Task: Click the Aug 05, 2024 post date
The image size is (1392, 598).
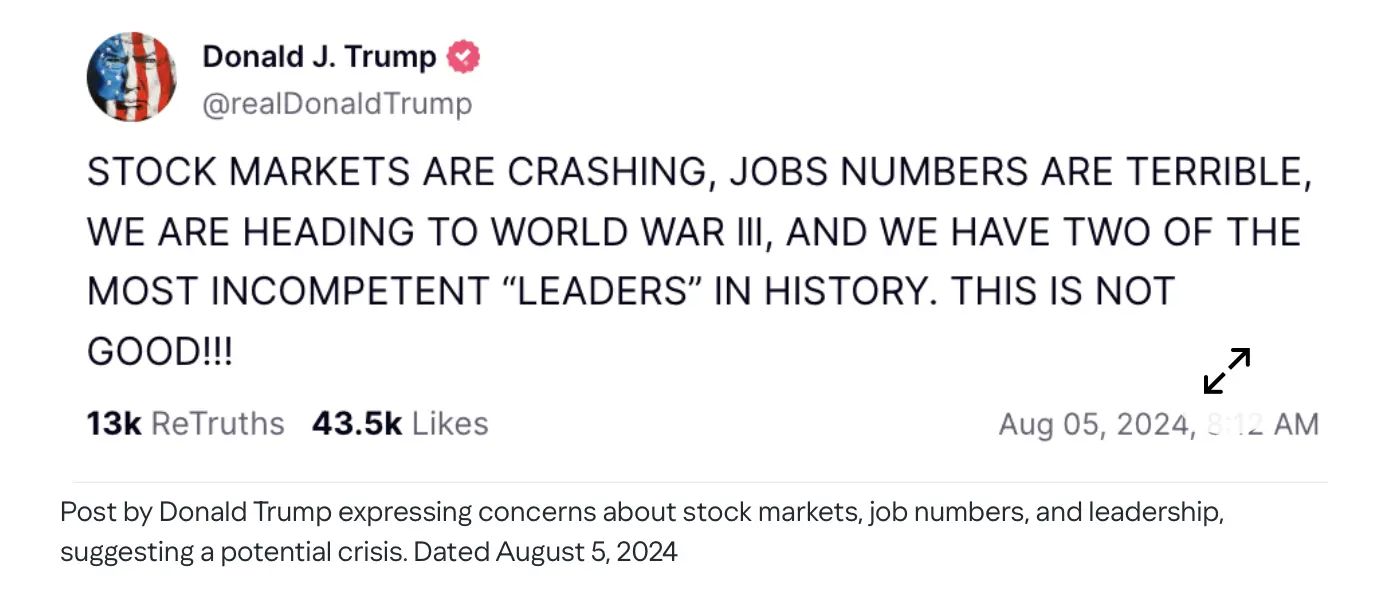Action: pyautogui.click(x=1095, y=425)
